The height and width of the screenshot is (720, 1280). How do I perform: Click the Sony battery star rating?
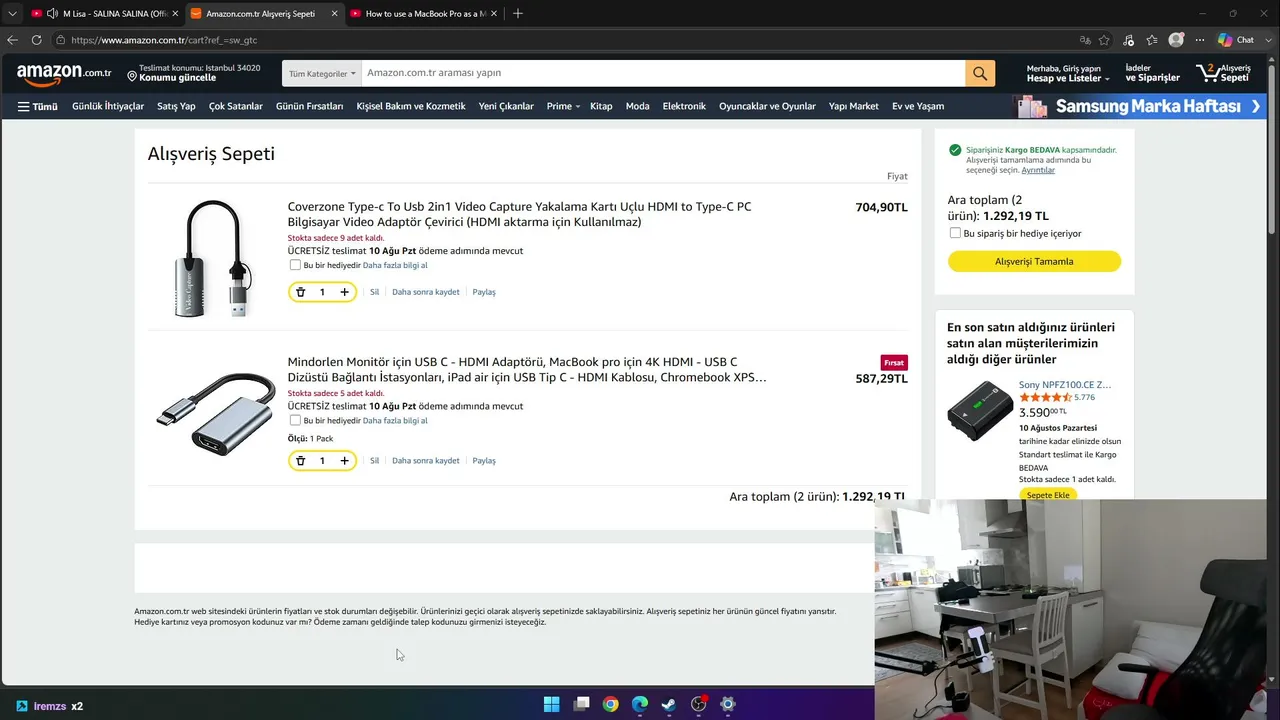coord(1045,397)
